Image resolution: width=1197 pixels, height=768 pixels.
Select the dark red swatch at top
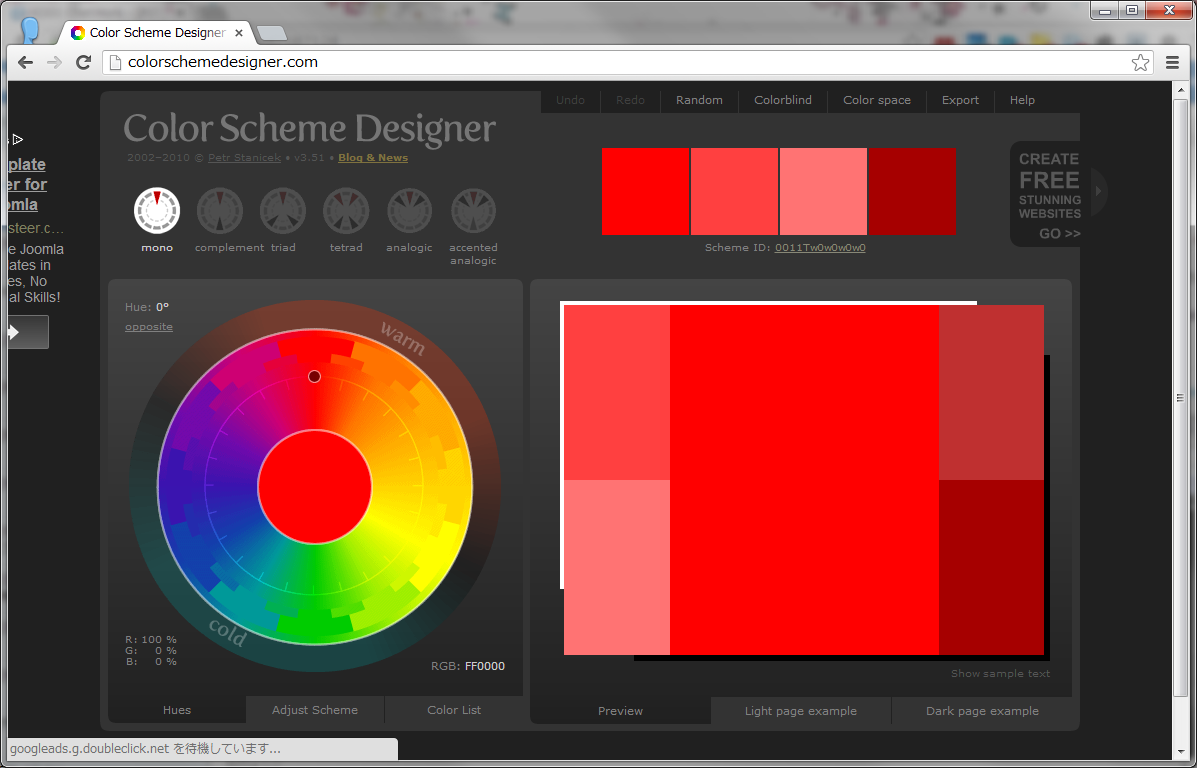pos(912,192)
